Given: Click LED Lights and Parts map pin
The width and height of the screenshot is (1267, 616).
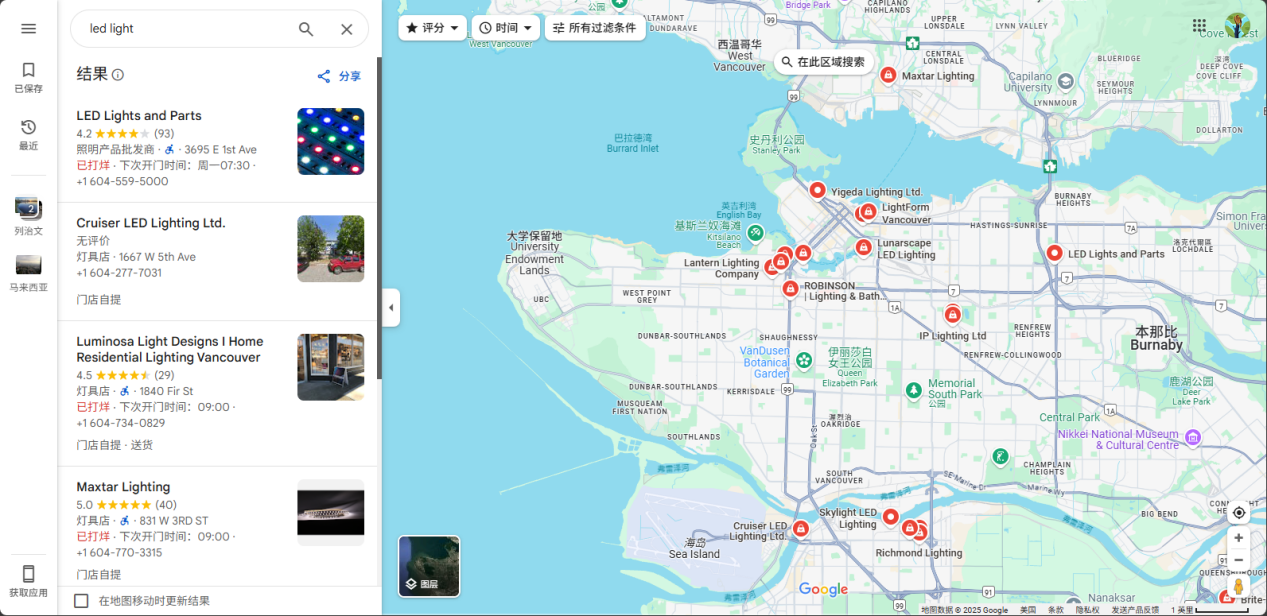Looking at the screenshot, I should 1054,253.
